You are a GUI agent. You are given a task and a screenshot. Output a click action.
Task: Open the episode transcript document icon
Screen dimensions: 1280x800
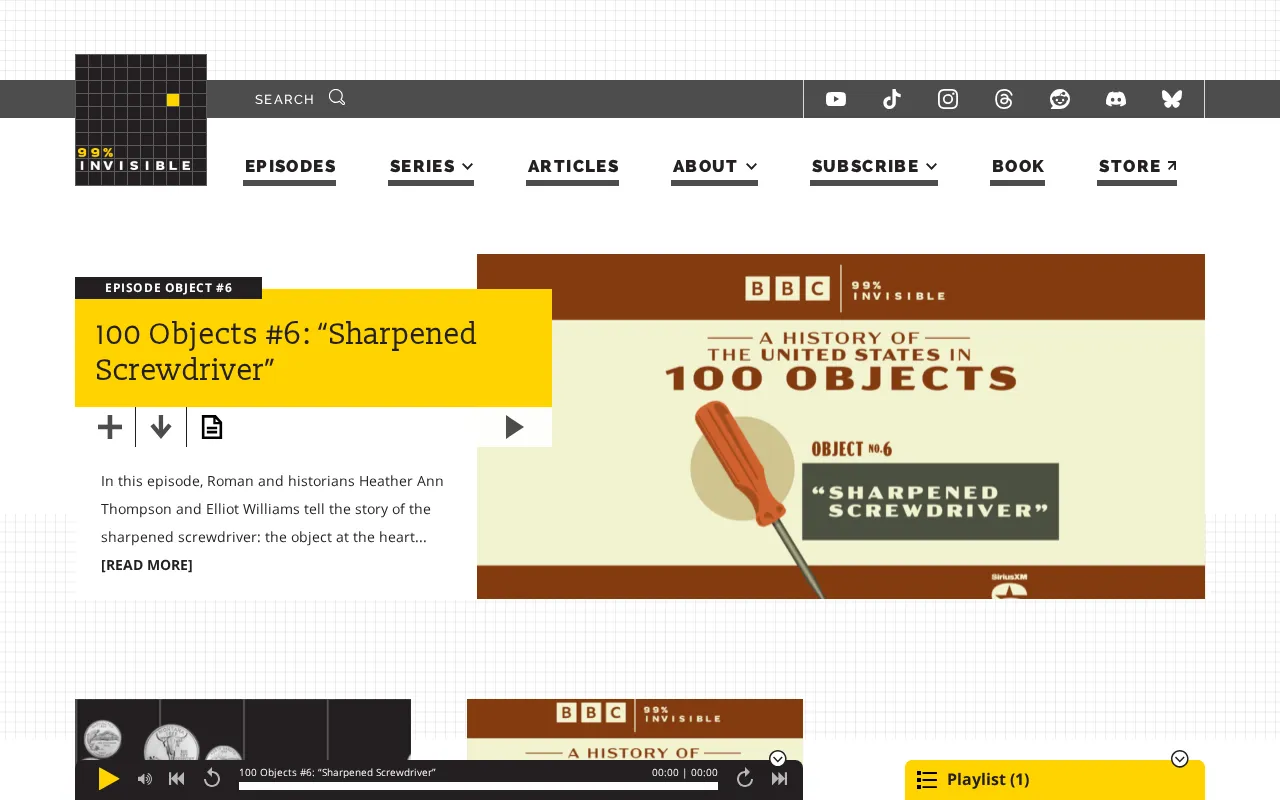pyautogui.click(x=212, y=427)
